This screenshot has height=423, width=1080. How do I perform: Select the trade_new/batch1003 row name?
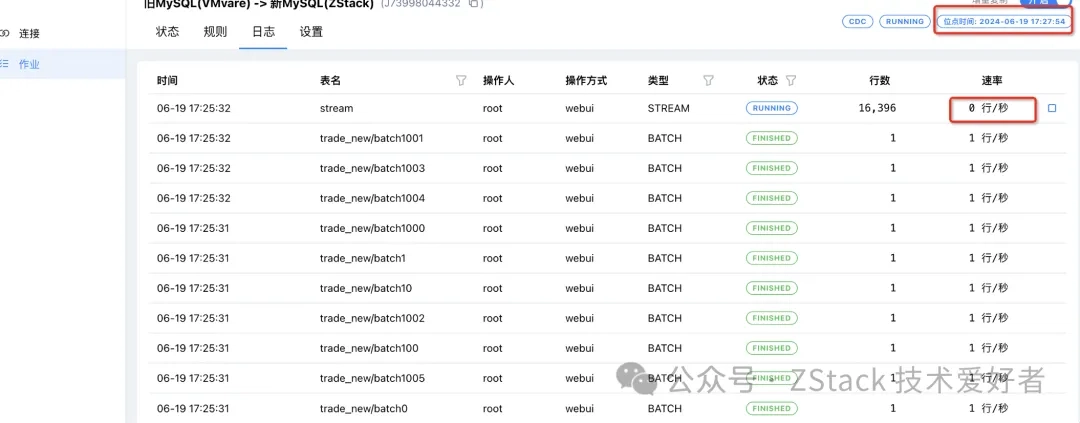pos(373,168)
